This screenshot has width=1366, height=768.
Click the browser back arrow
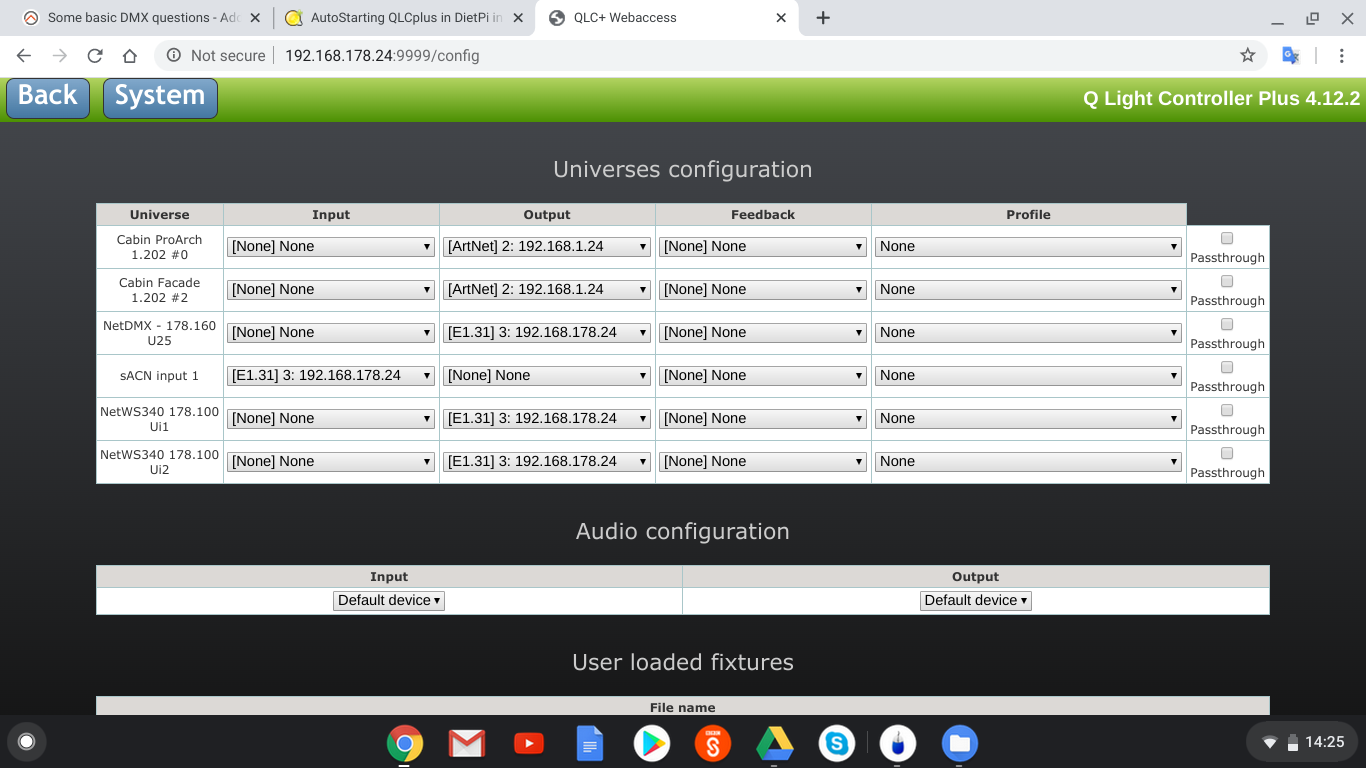(x=24, y=56)
